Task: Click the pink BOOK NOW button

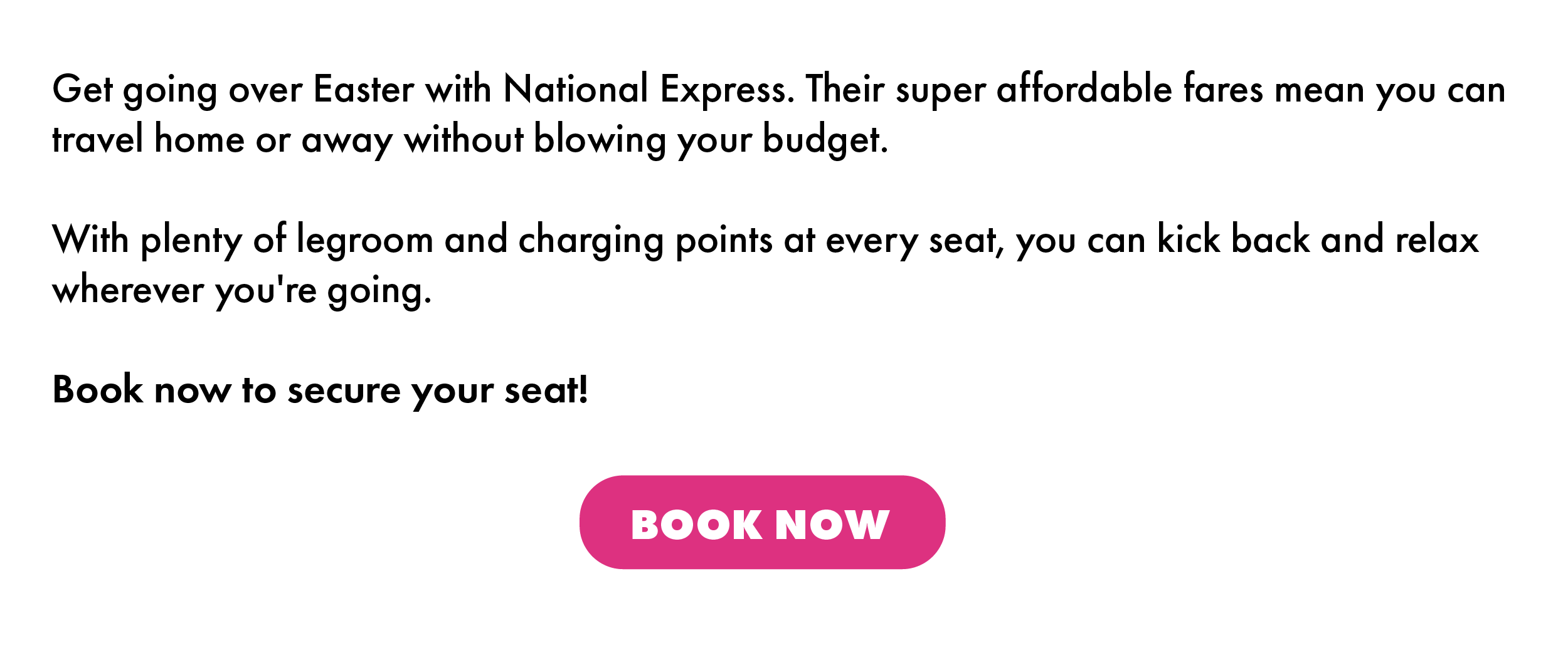Action: 762,522
